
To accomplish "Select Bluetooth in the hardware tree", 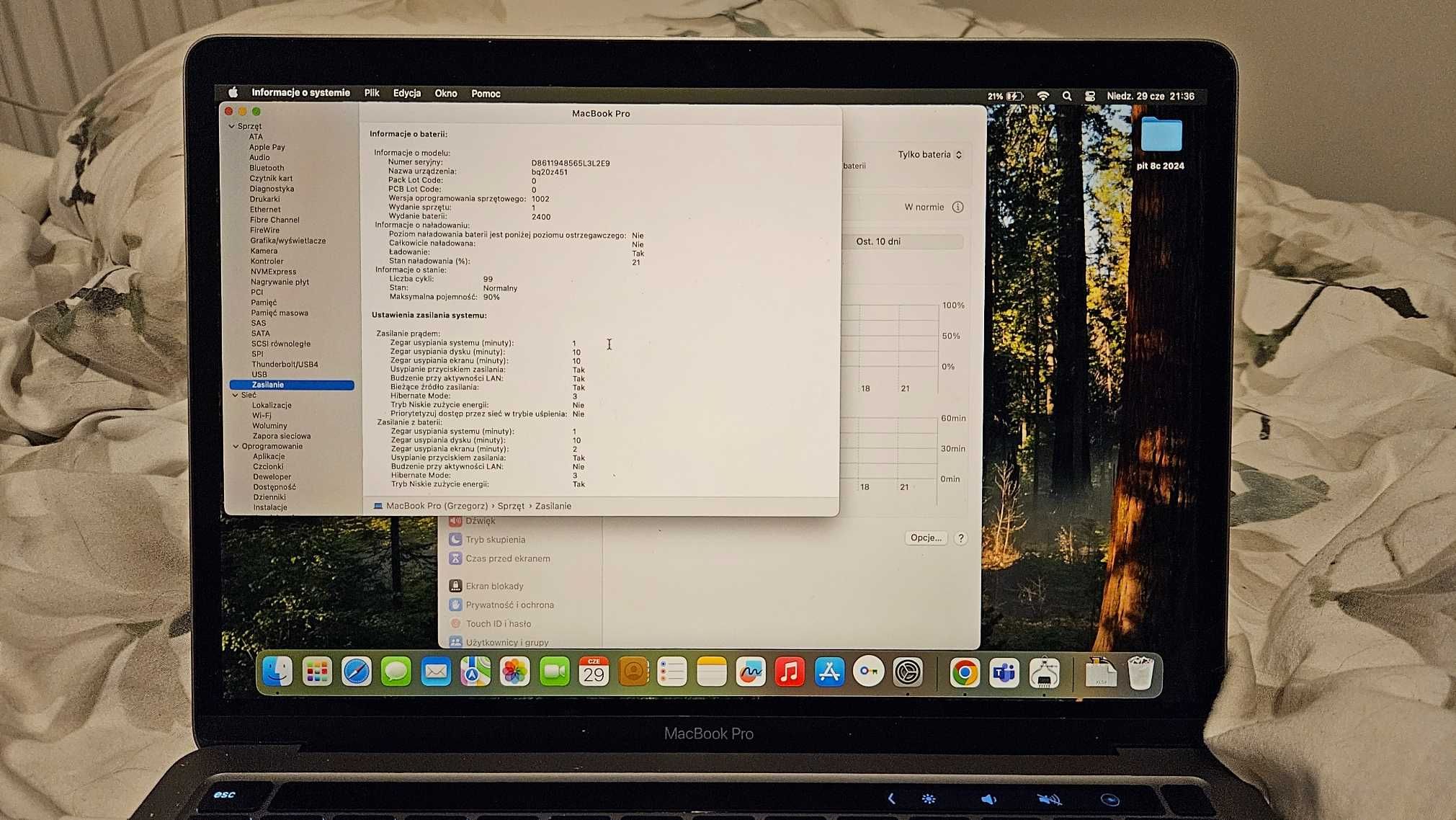I will 267,168.
